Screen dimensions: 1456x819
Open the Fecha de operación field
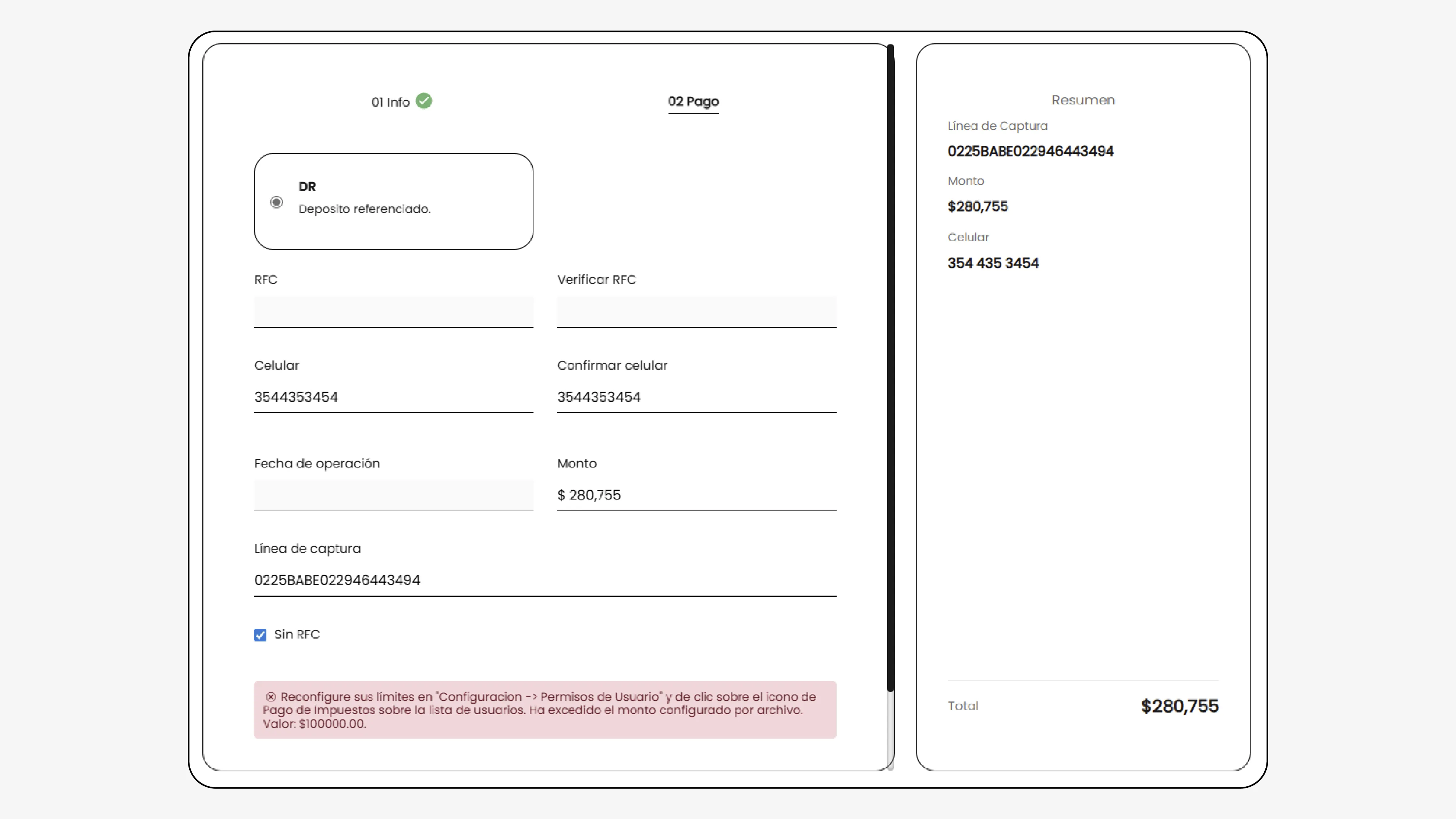point(393,494)
